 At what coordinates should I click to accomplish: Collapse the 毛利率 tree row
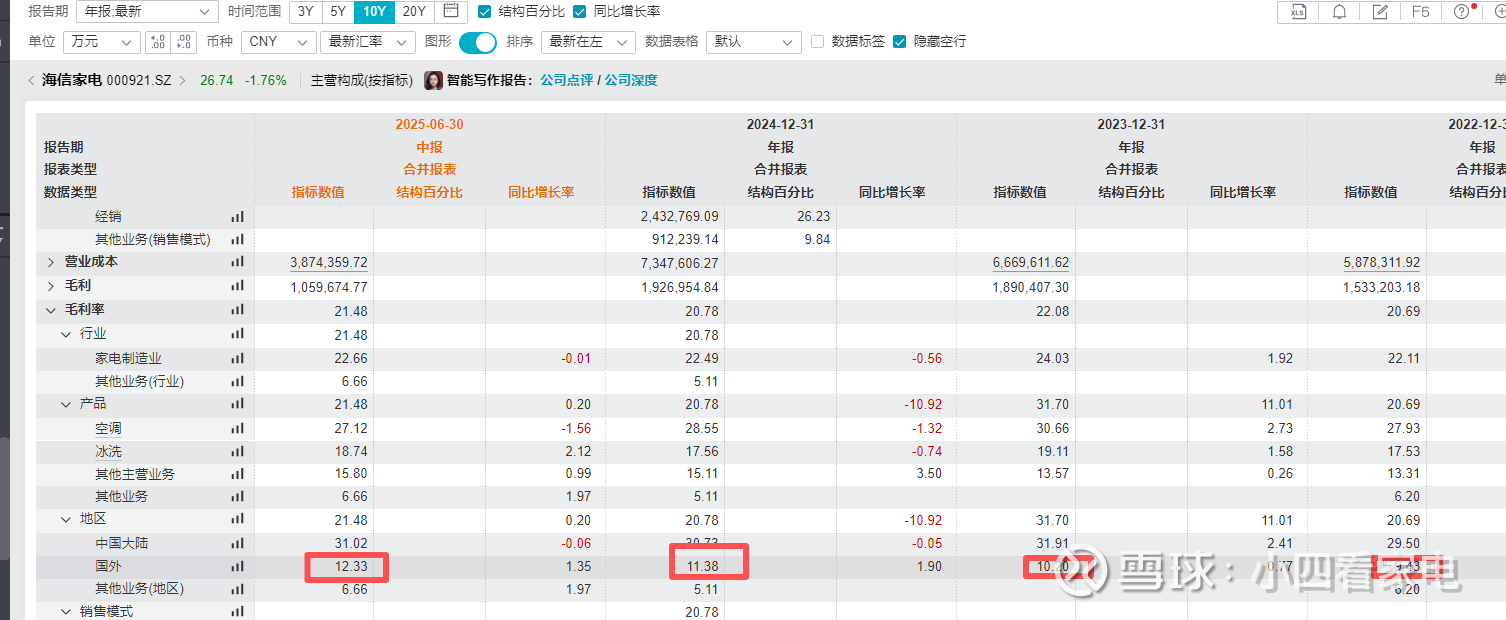point(51,311)
